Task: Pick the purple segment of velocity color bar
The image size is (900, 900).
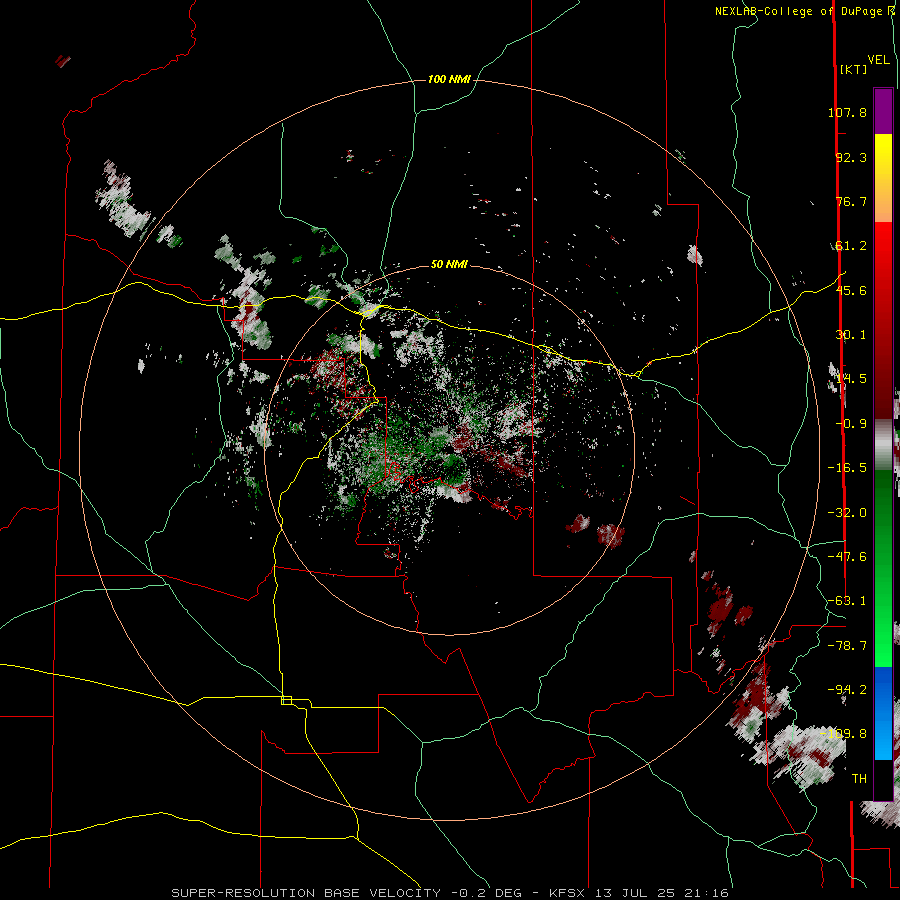Action: 883,111
